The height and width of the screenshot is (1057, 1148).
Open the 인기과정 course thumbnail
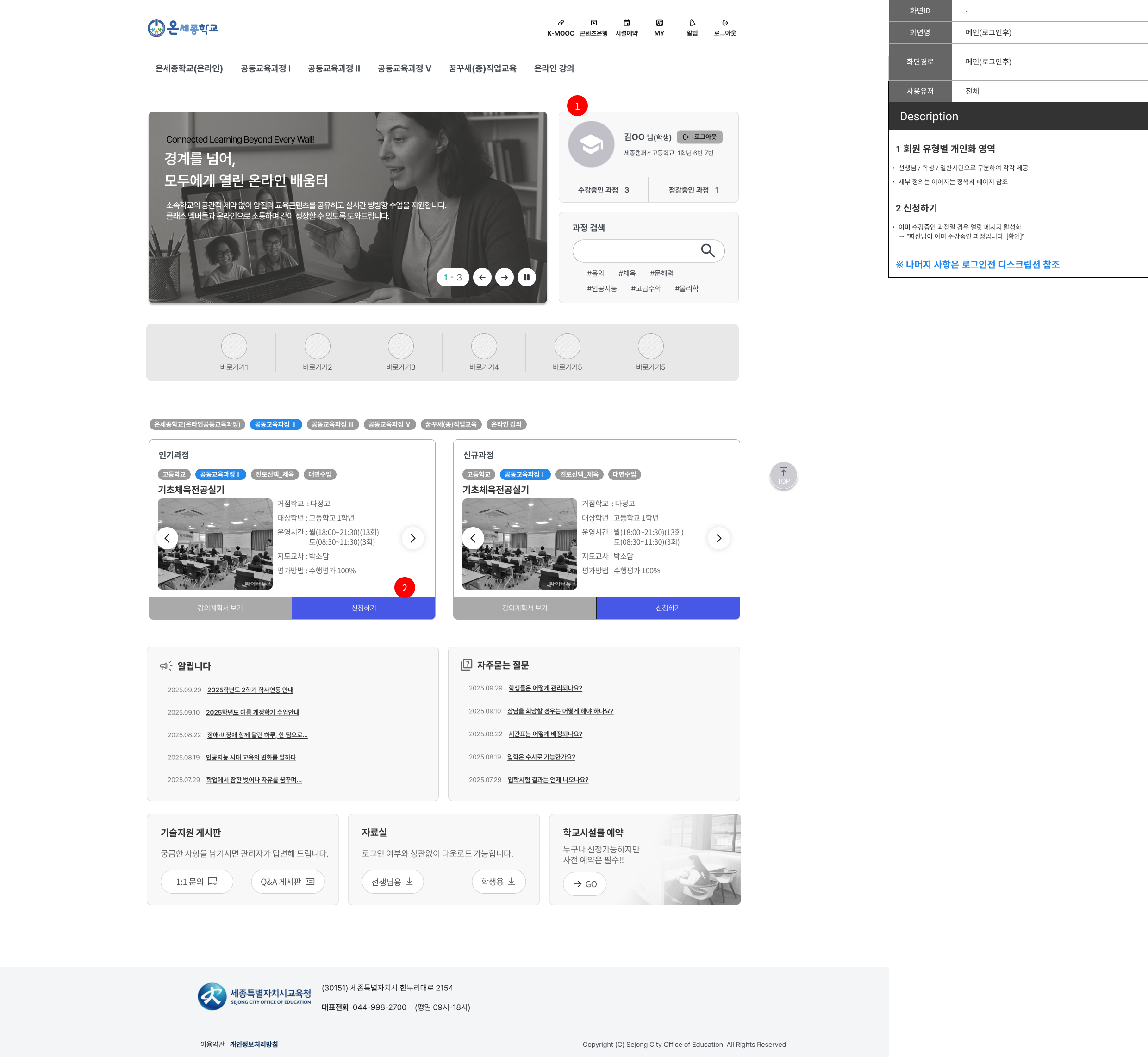(215, 544)
